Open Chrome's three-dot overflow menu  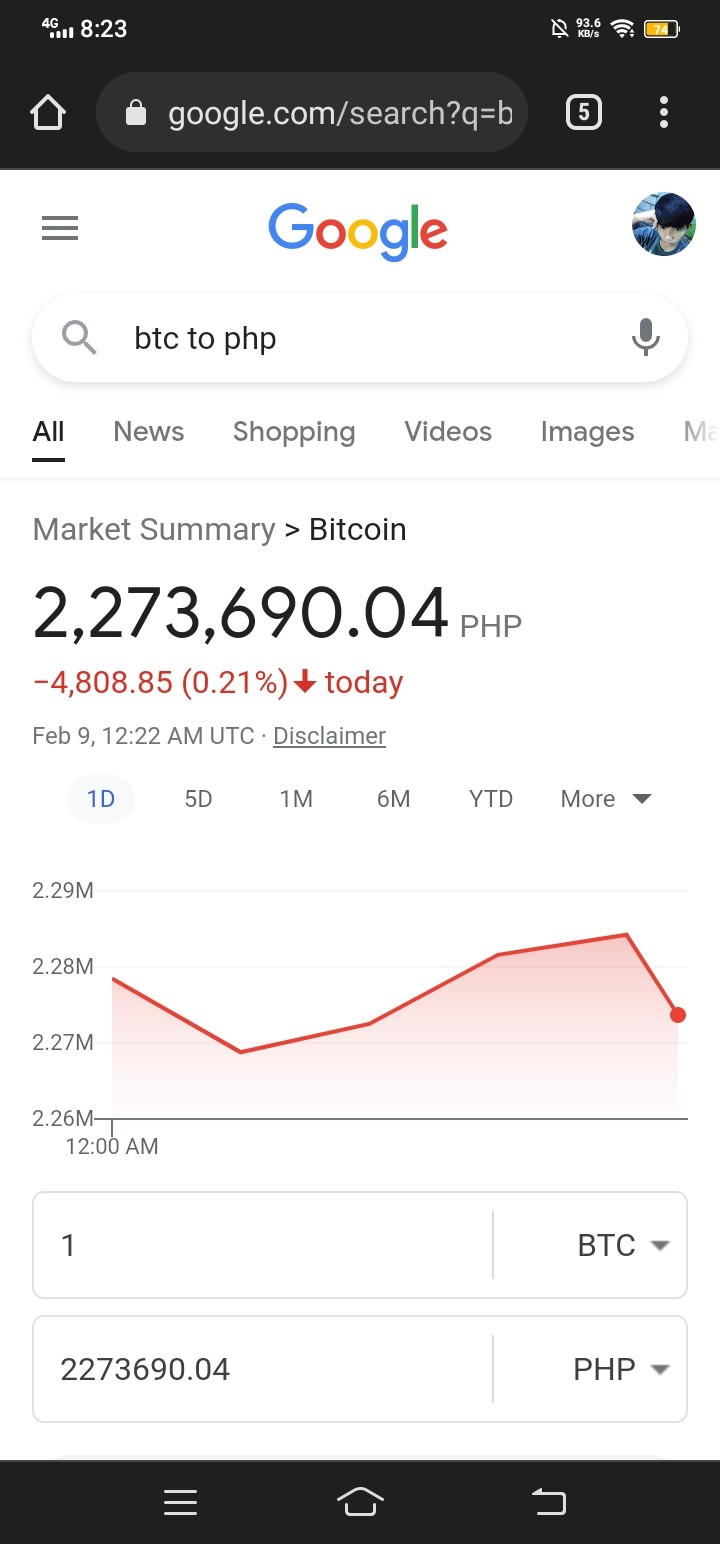[x=664, y=112]
